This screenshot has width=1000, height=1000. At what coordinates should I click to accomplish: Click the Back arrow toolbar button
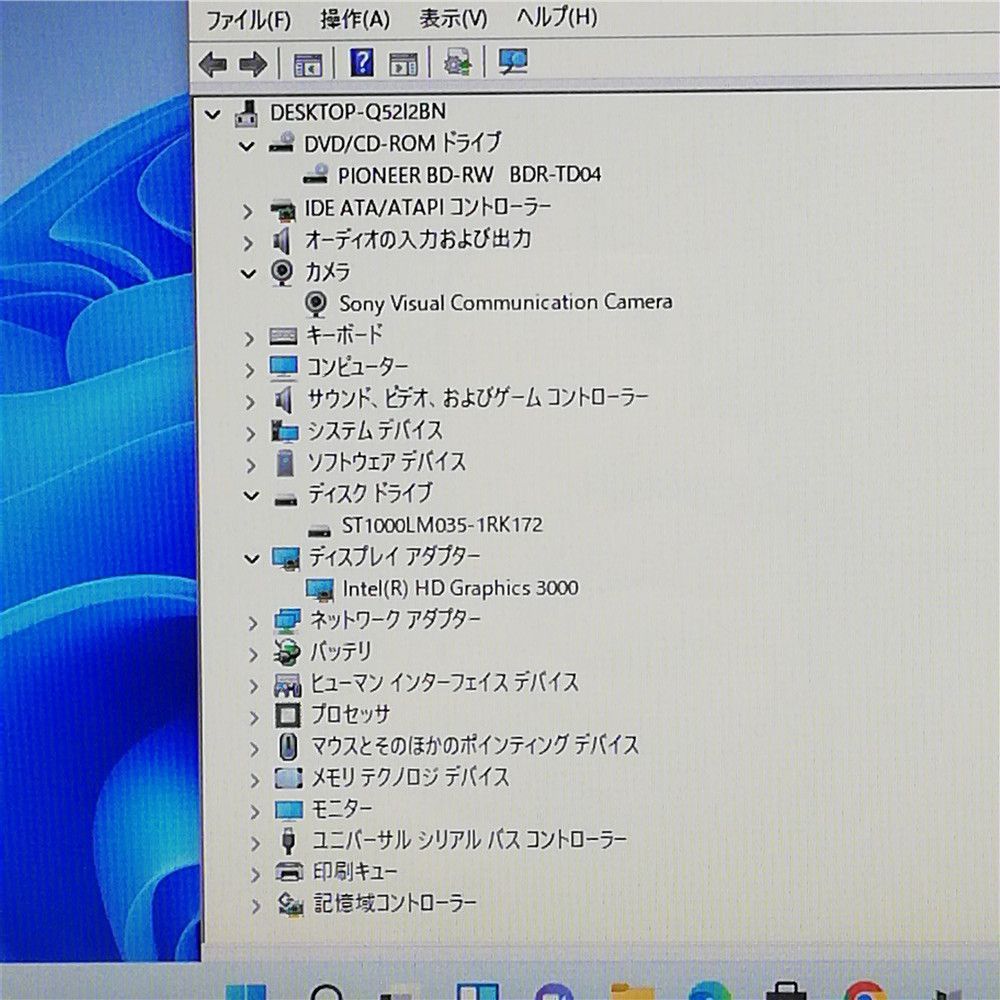coord(213,64)
